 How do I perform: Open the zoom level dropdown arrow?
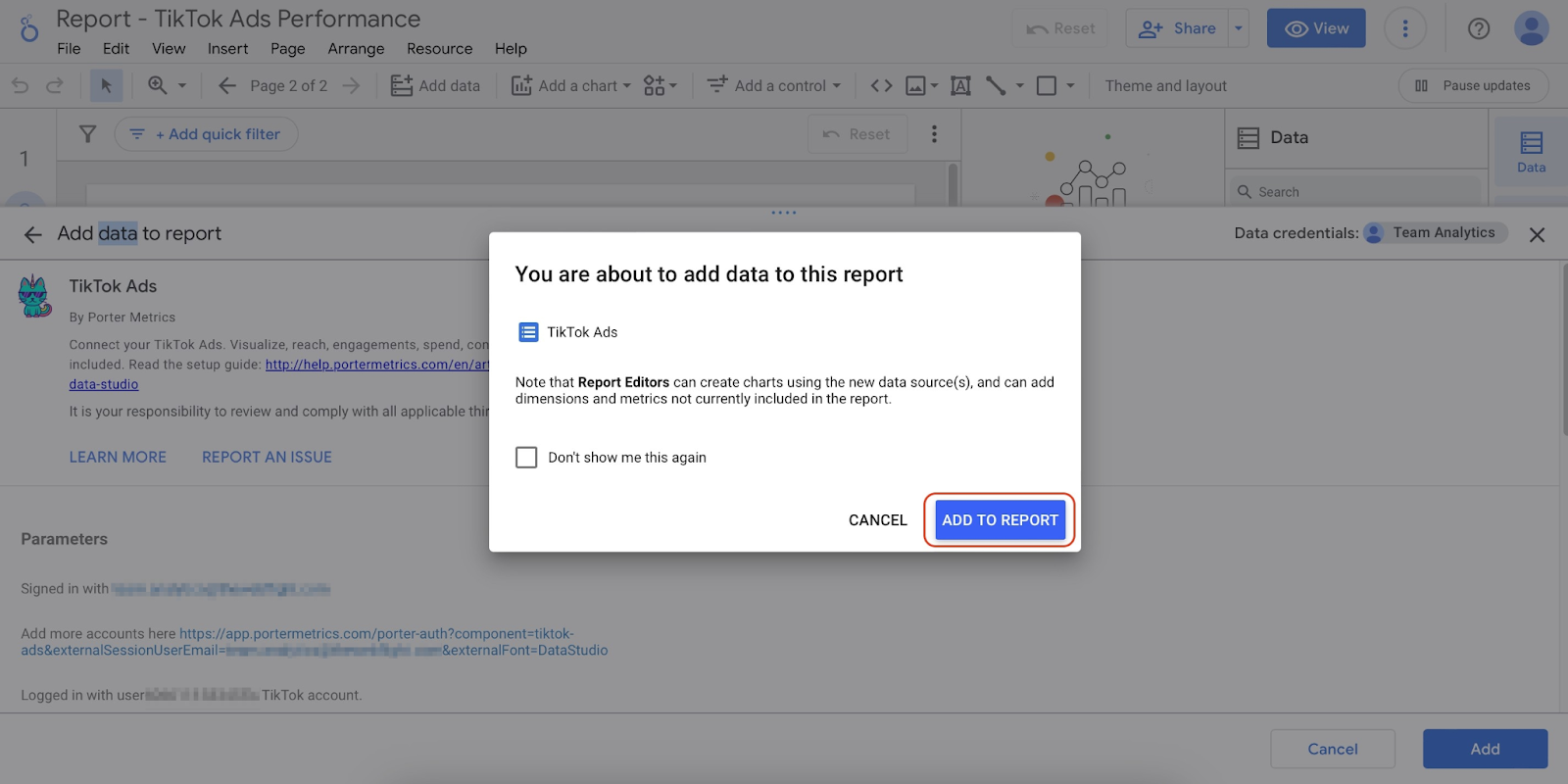pyautogui.click(x=182, y=86)
